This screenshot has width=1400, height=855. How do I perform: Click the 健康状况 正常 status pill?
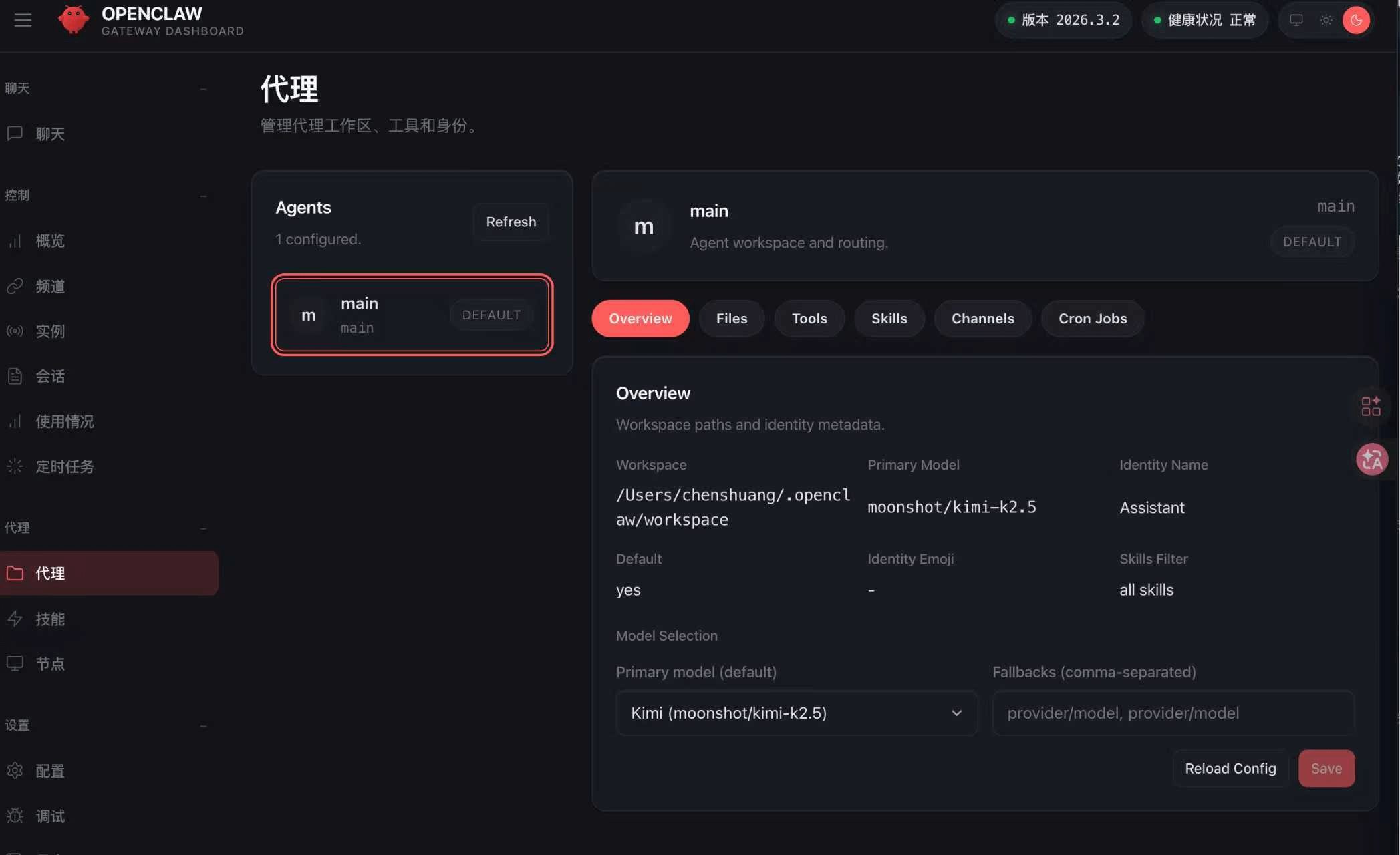[1204, 20]
